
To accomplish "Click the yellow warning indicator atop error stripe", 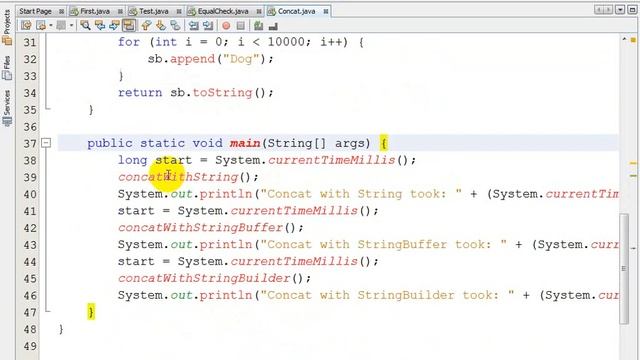I will (633, 40).
